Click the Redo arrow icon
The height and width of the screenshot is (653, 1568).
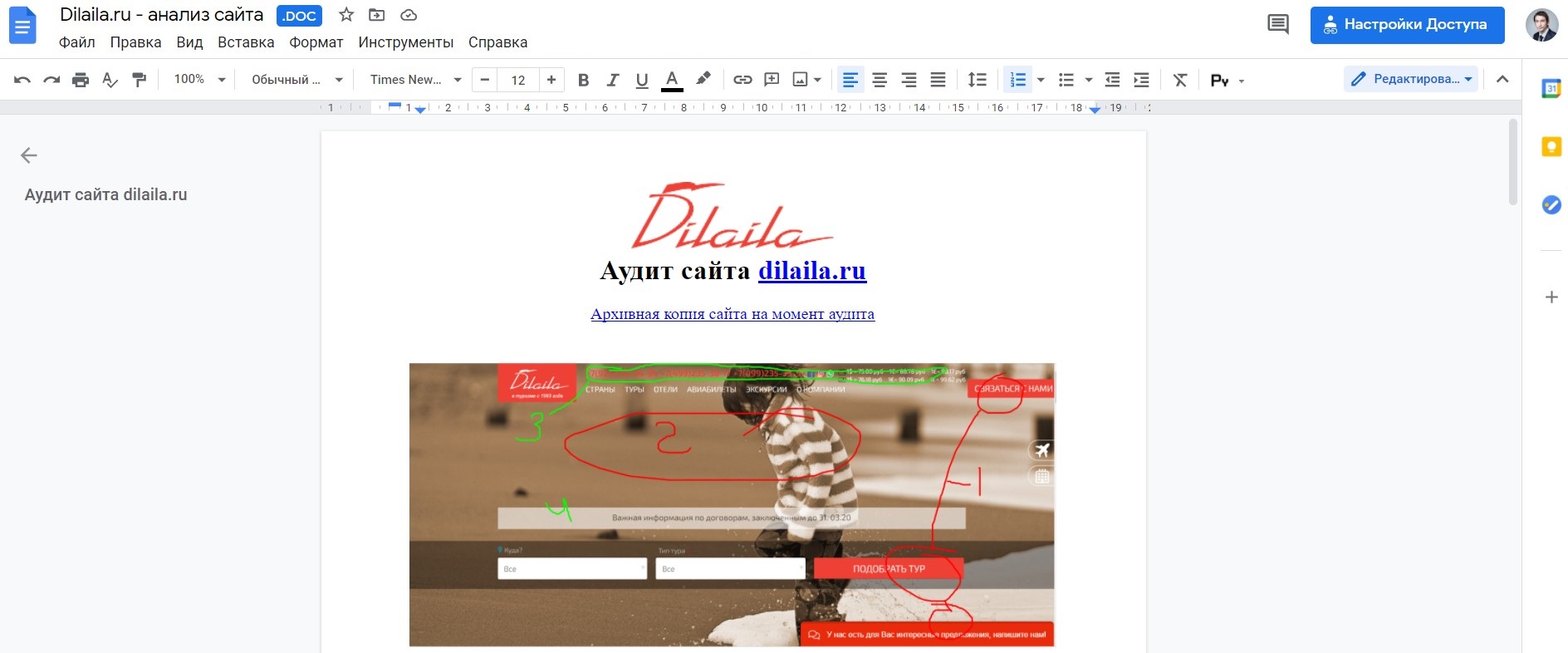[x=51, y=80]
